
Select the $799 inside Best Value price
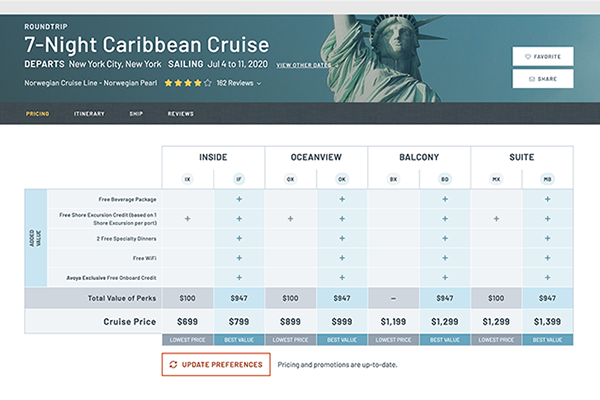(239, 322)
